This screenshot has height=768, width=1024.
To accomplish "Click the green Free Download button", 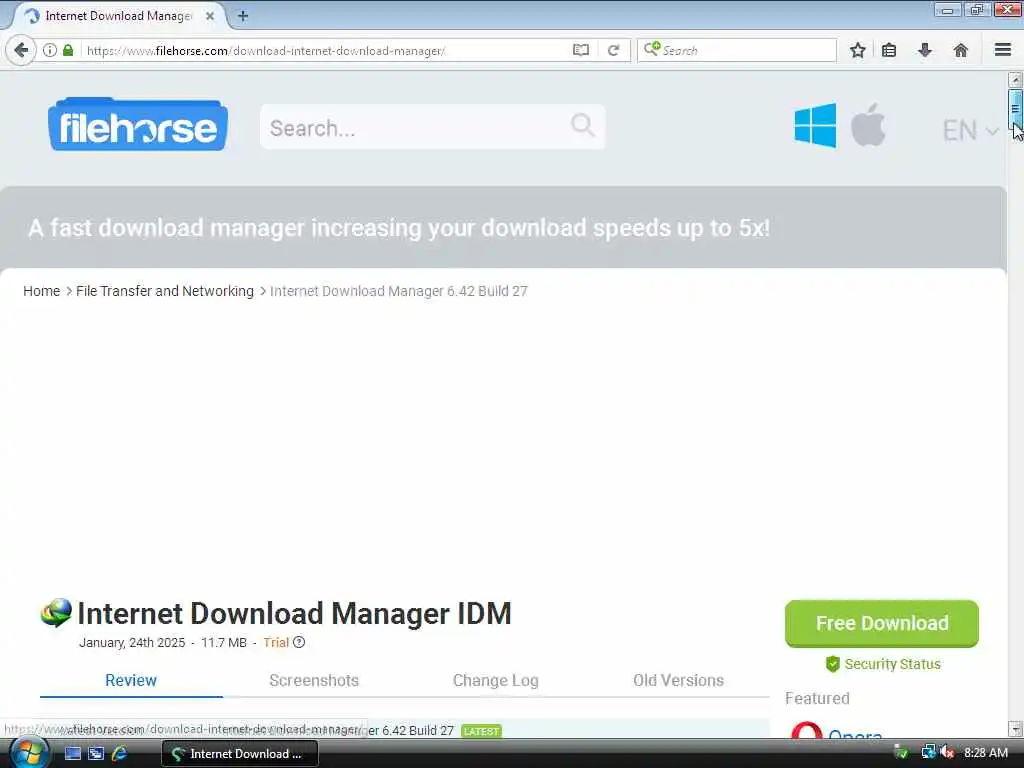I will [x=882, y=624].
